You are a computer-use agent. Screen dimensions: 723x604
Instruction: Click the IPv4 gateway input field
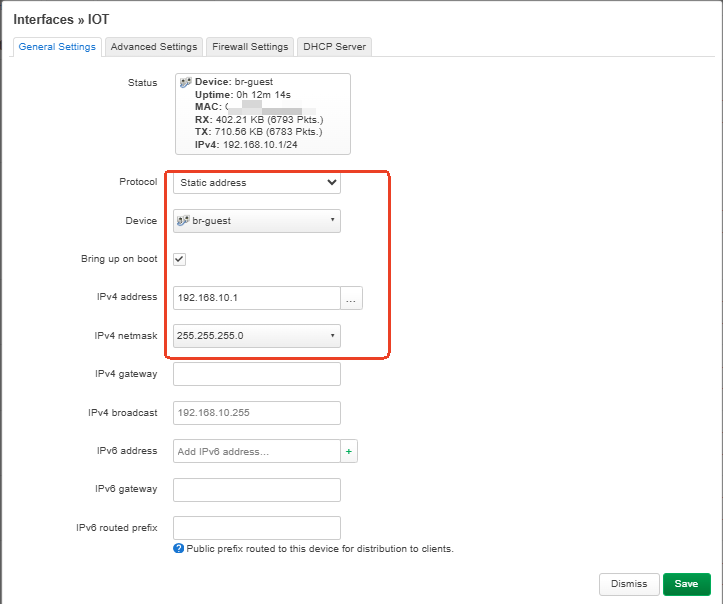[257, 374]
